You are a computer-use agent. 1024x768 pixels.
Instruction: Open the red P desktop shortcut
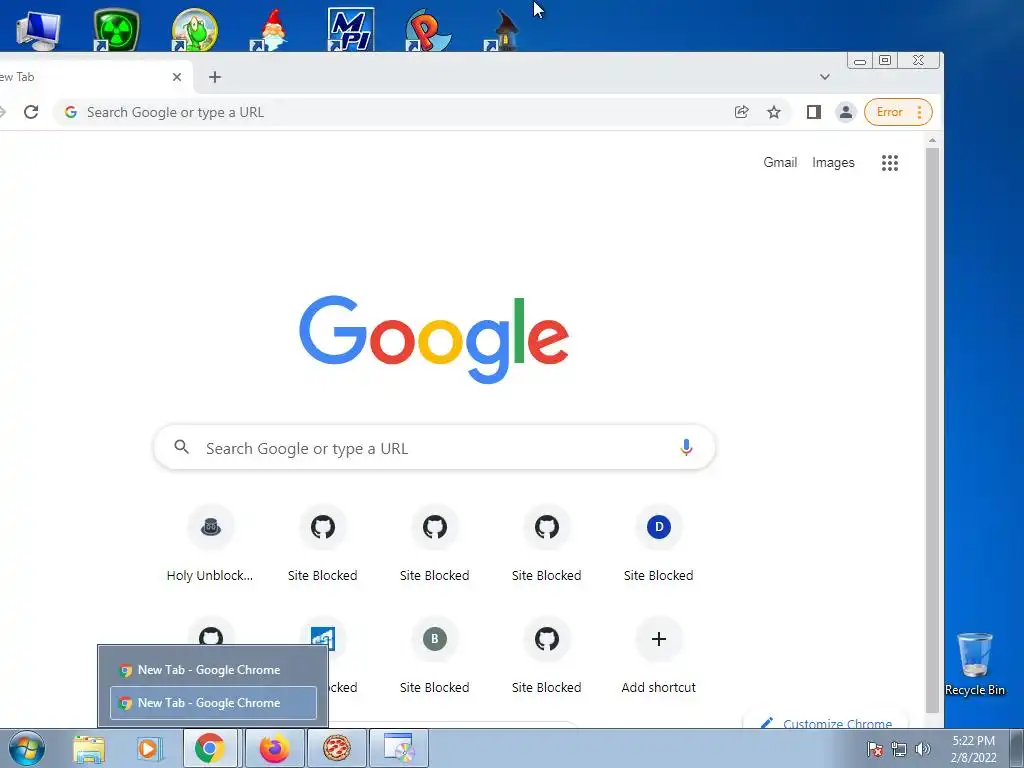click(428, 29)
